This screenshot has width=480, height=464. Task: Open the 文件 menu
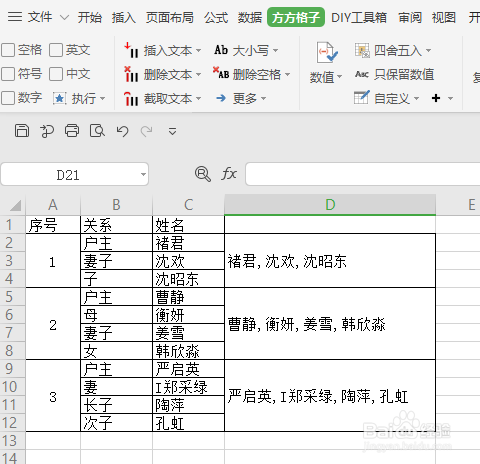pyautogui.click(x=40, y=17)
